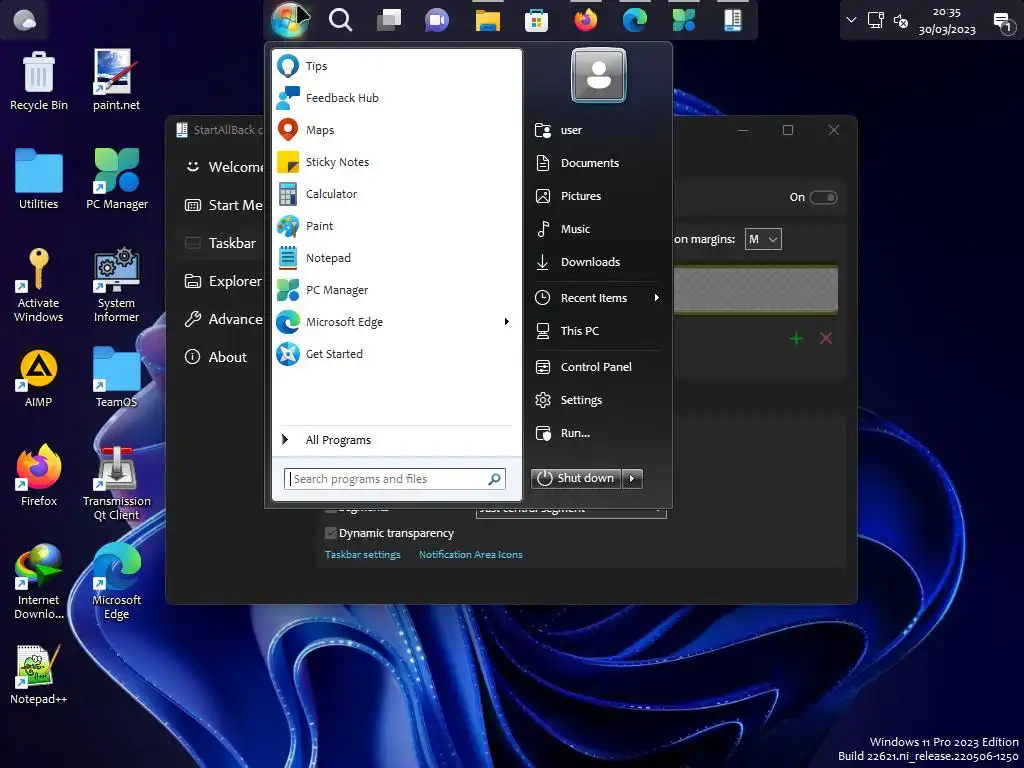Image resolution: width=1024 pixels, height=768 pixels.
Task: Expand the Shut down options arrow
Action: [x=632, y=478]
